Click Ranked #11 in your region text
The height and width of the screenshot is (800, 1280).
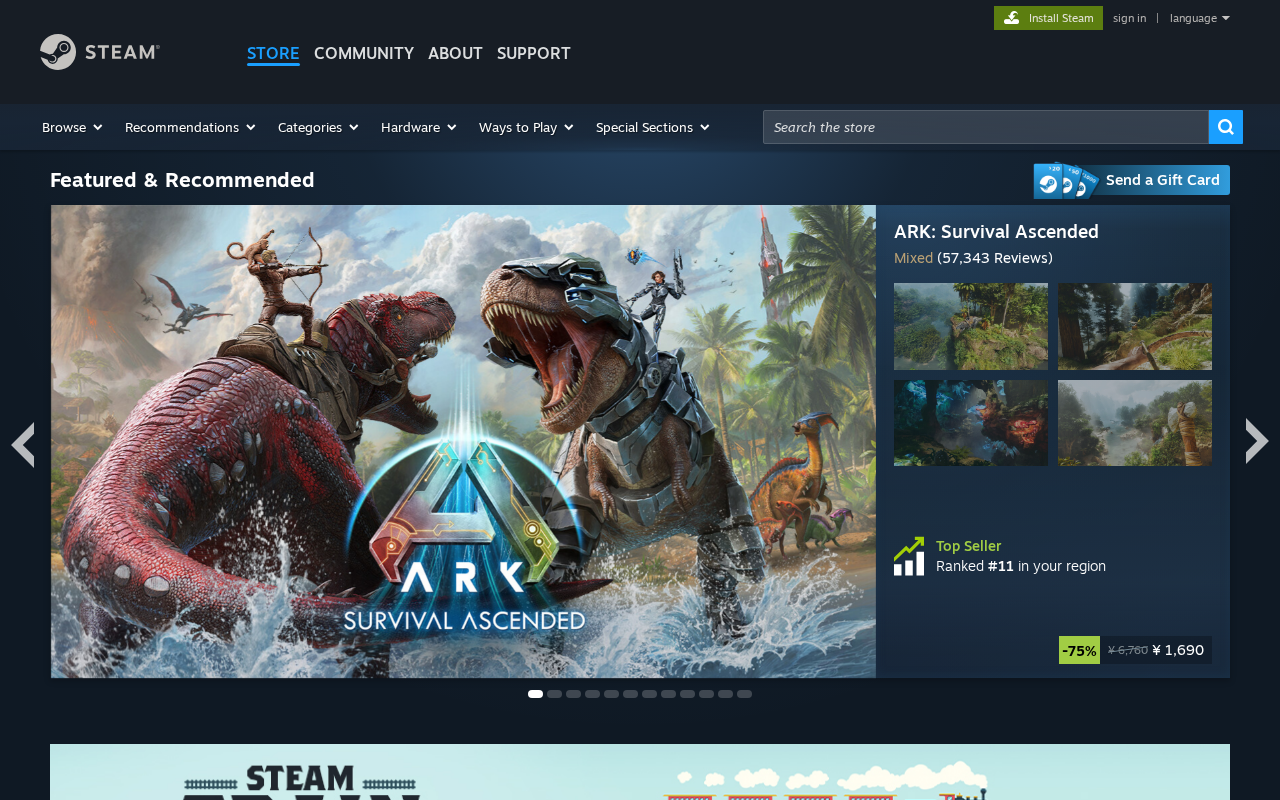tap(1021, 566)
